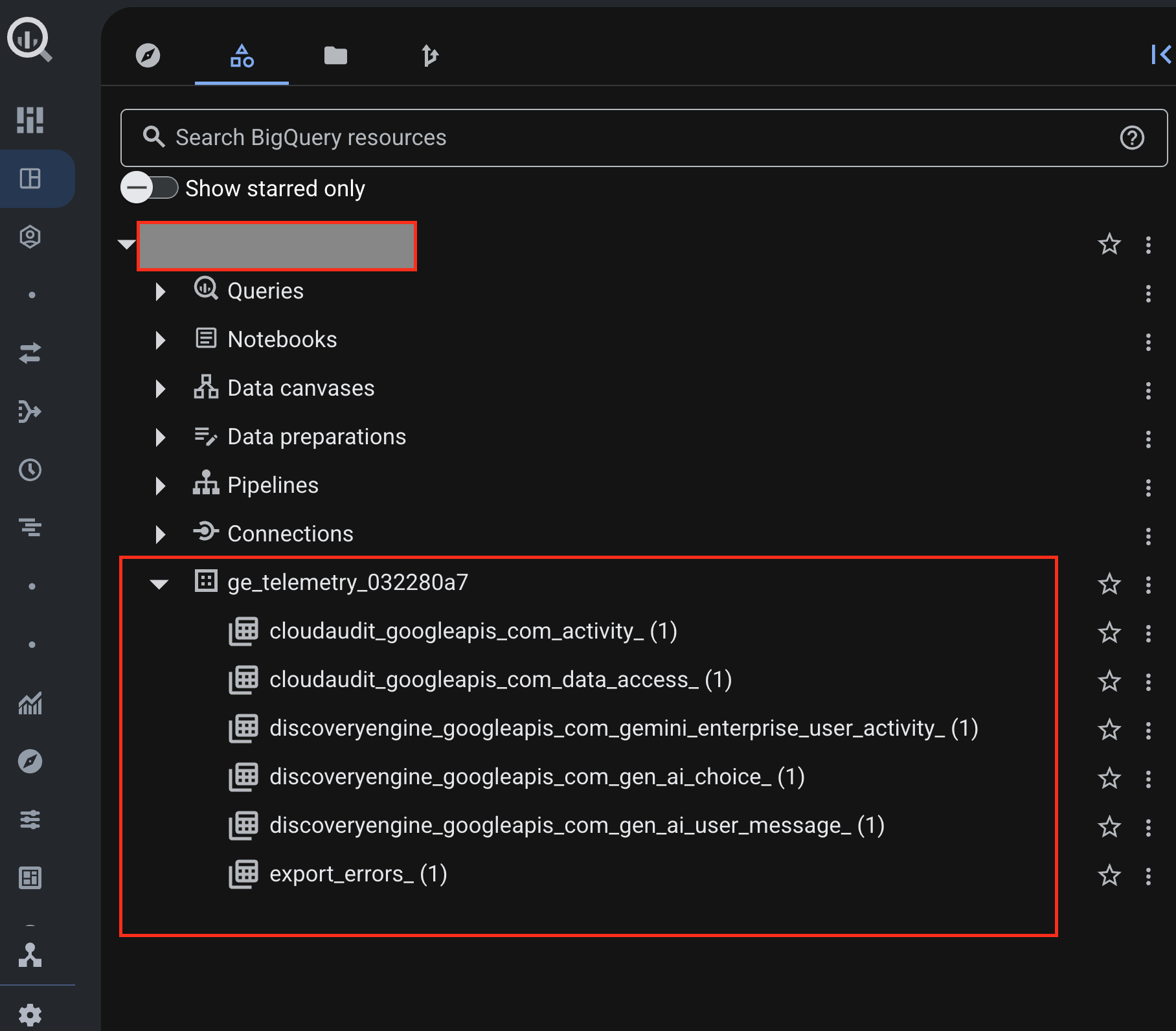Star cloudaudit data_access_ table

pyautogui.click(x=1109, y=681)
